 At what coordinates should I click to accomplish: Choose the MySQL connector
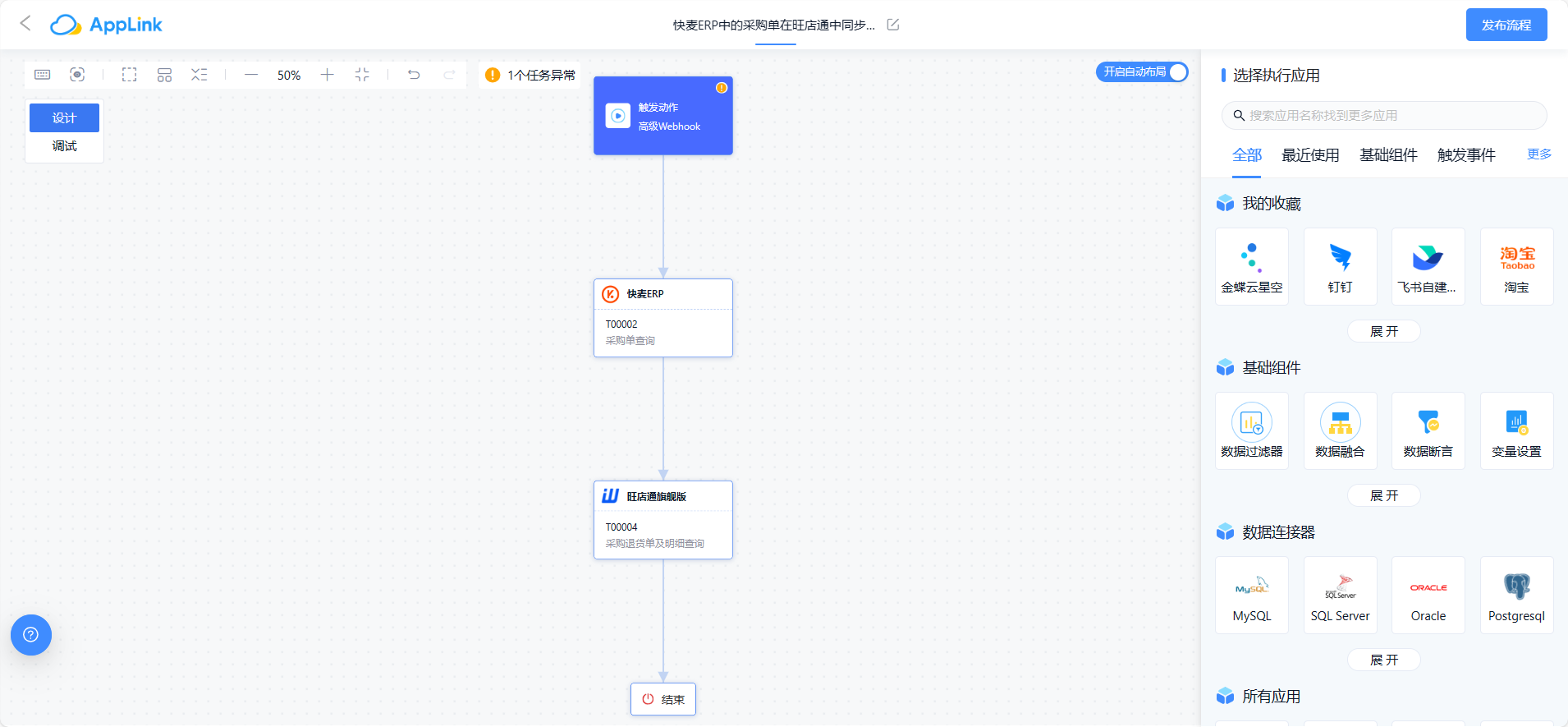[x=1252, y=596]
